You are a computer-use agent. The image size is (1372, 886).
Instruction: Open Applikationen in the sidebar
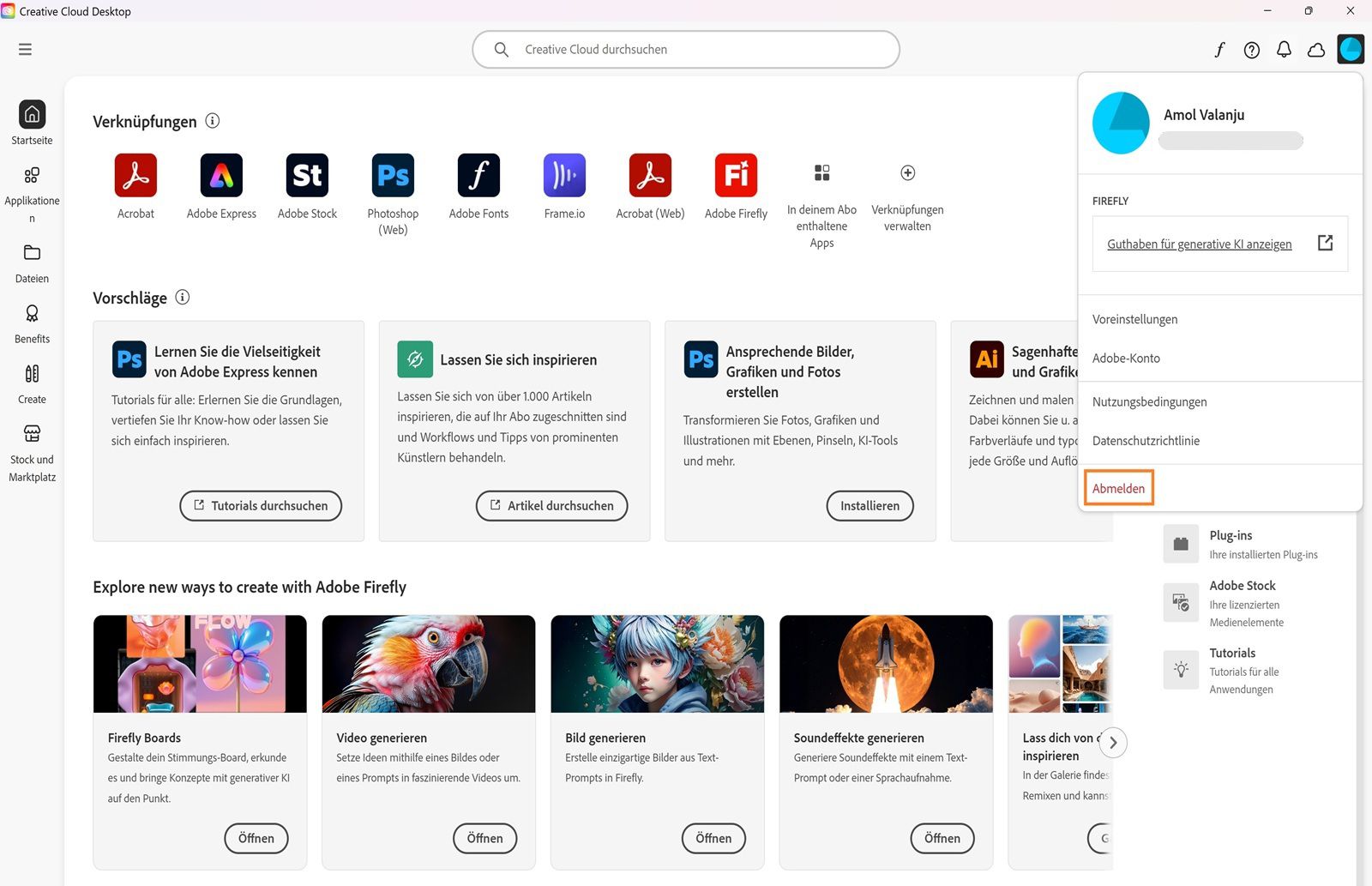[x=32, y=194]
